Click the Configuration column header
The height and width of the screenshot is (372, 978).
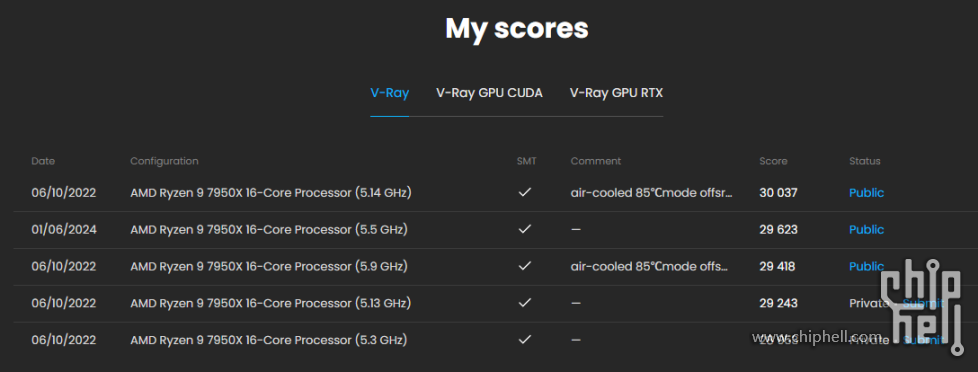pyautogui.click(x=164, y=161)
